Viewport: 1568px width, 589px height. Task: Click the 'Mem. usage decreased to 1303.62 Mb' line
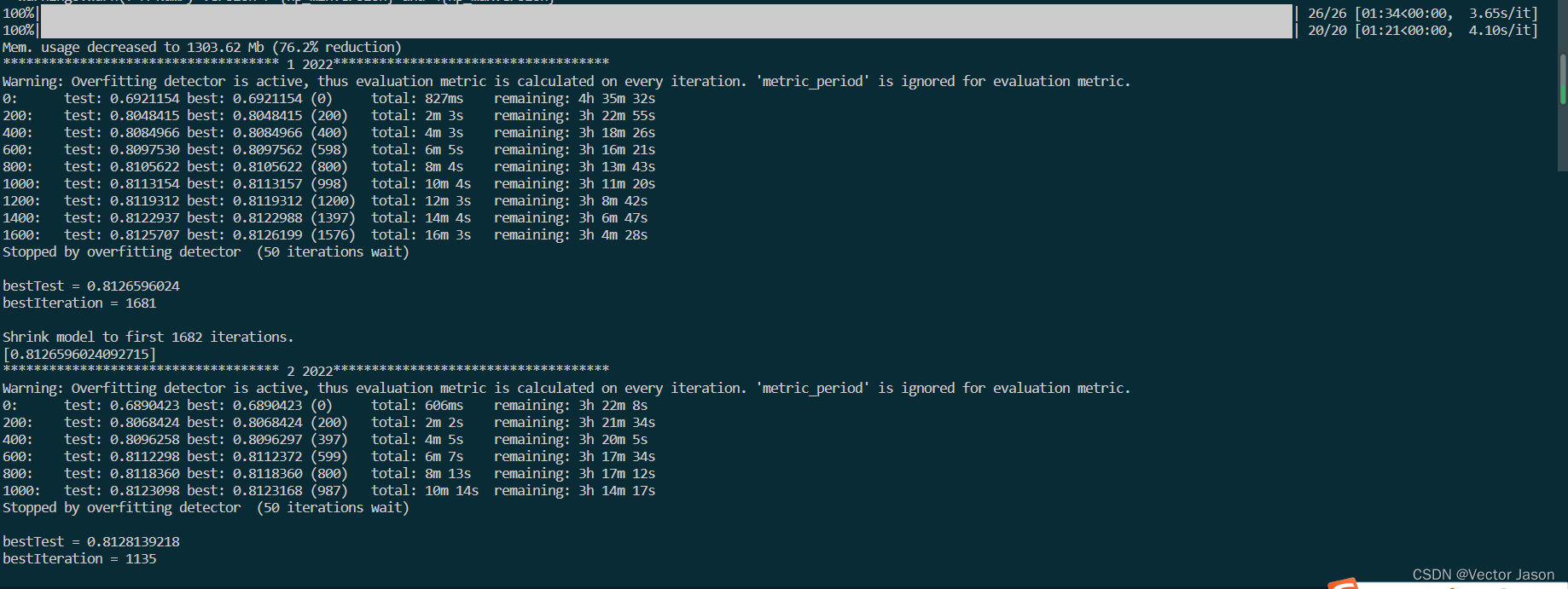click(201, 47)
